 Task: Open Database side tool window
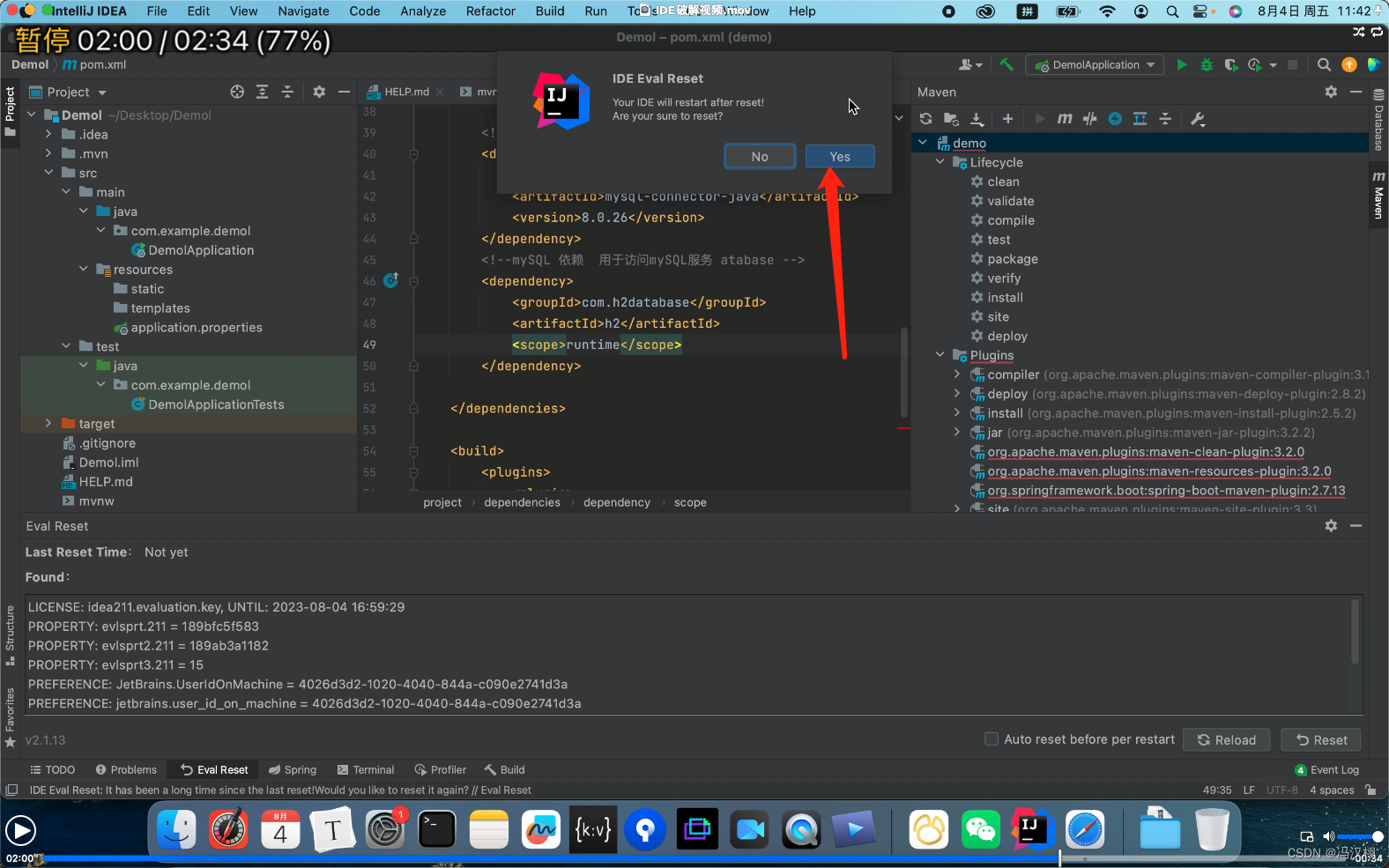coord(1378,120)
